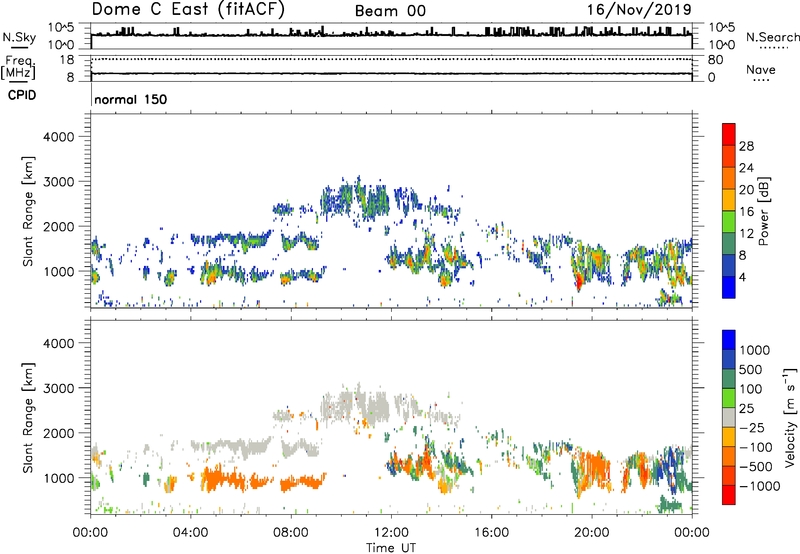Click the velocity colorbar value '-1000'

coord(759,486)
